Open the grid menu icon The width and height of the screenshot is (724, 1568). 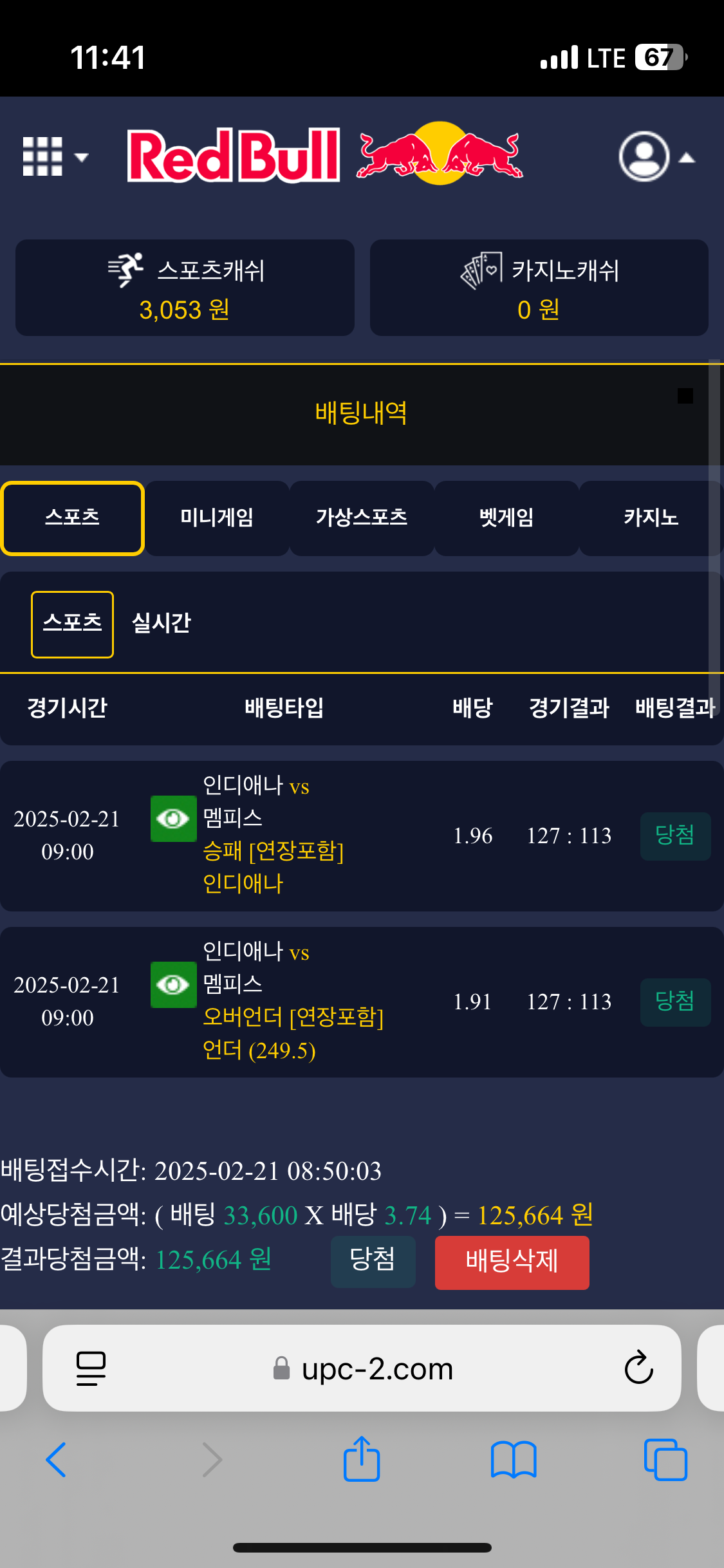click(42, 156)
